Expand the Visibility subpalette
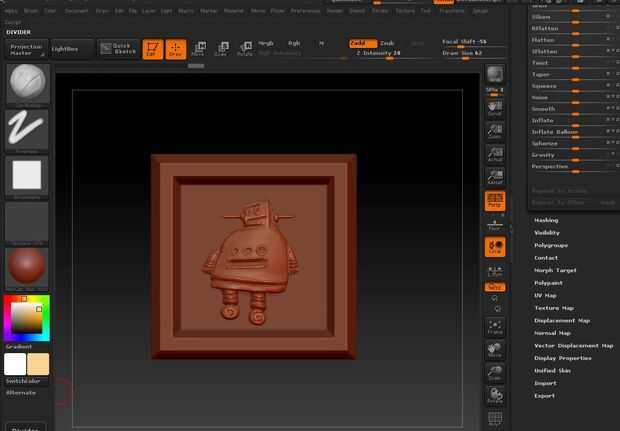The width and height of the screenshot is (620, 431). 547,233
